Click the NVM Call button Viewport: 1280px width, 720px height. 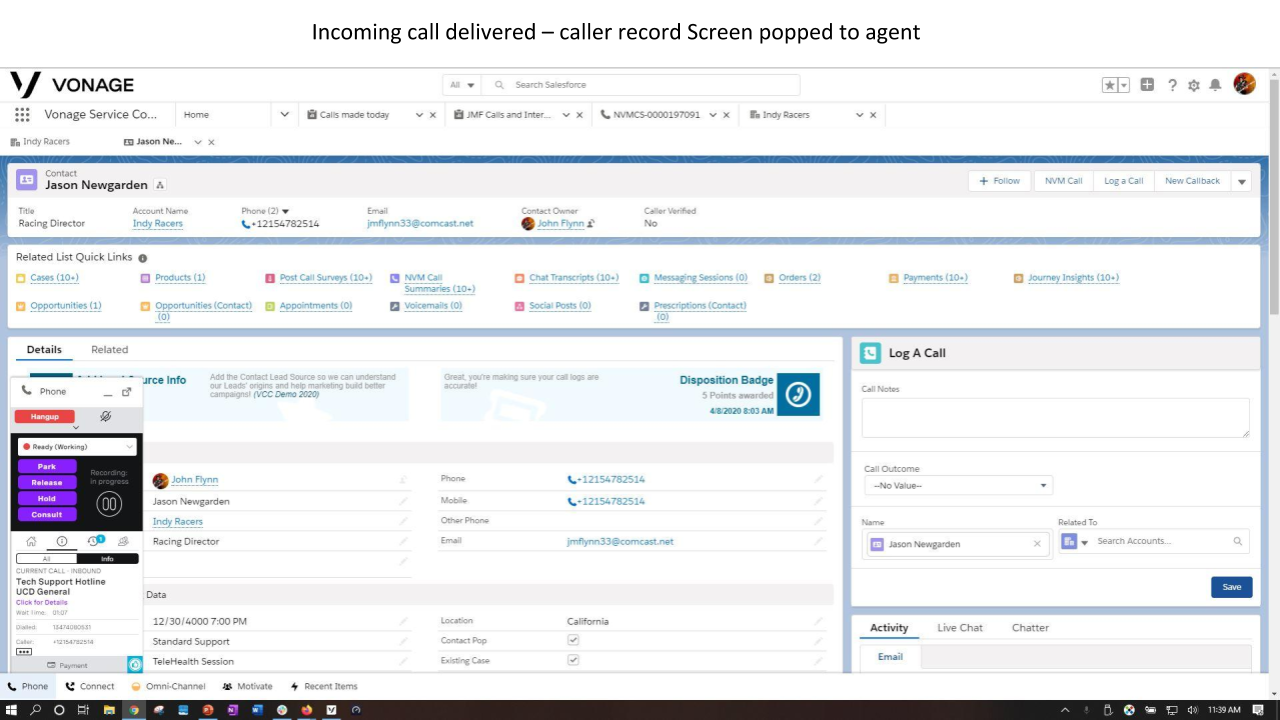click(x=1063, y=181)
